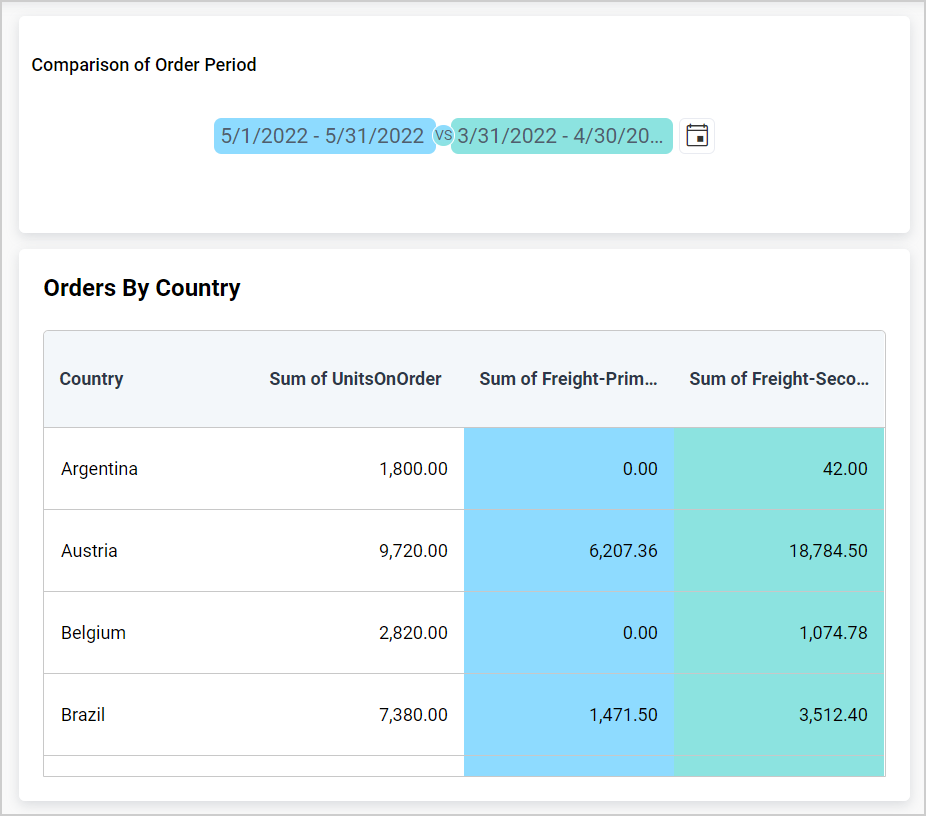Screen dimensions: 926x816
Task: Select the Belgium country cell
Action: 93,633
